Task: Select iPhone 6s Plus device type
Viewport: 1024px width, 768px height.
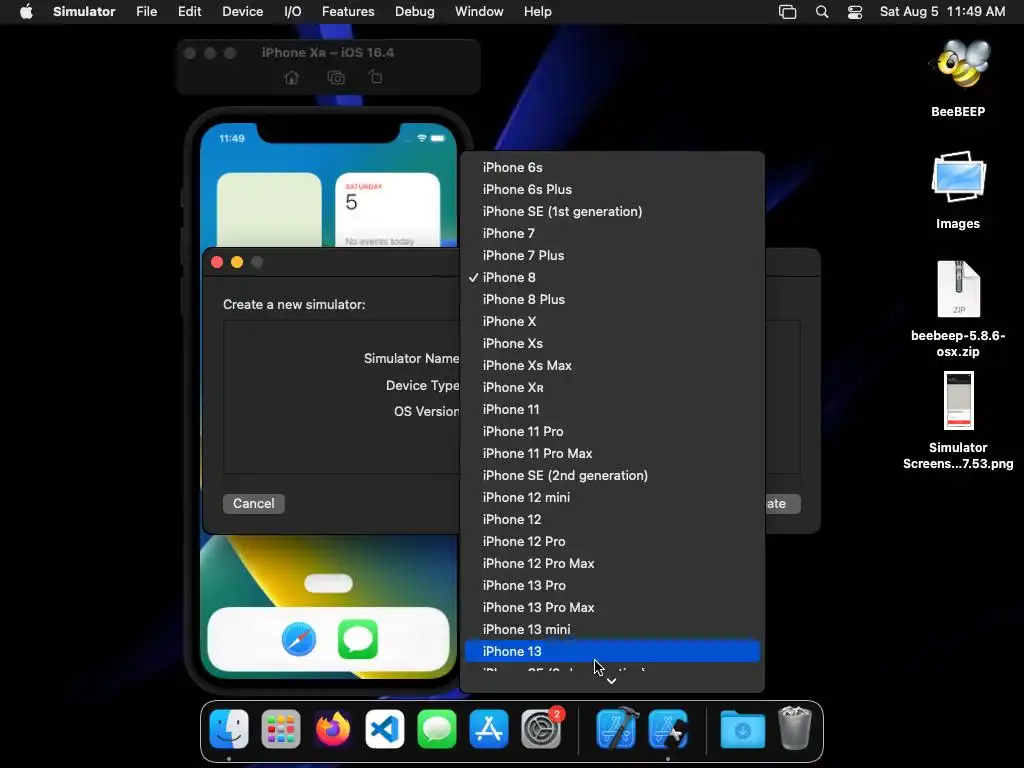Action: (612, 189)
